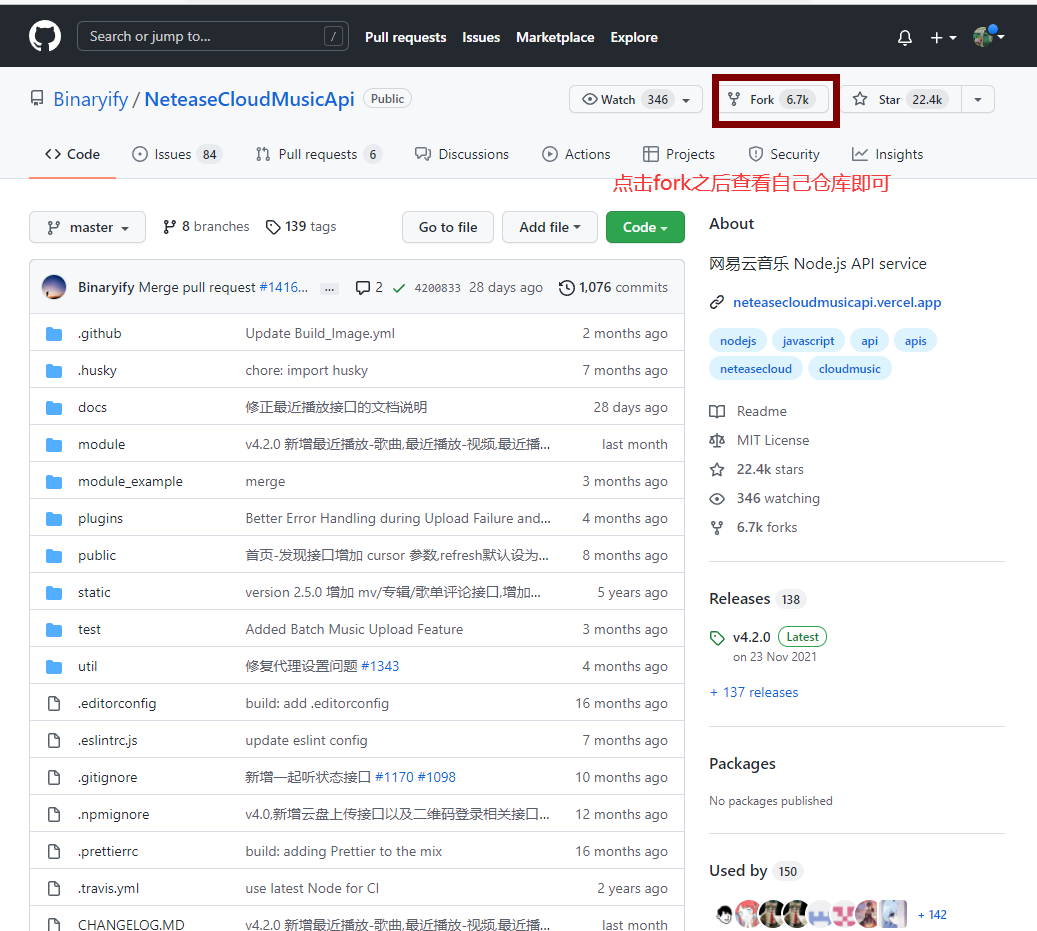Click the Go to file button
1037x931 pixels.
click(448, 227)
